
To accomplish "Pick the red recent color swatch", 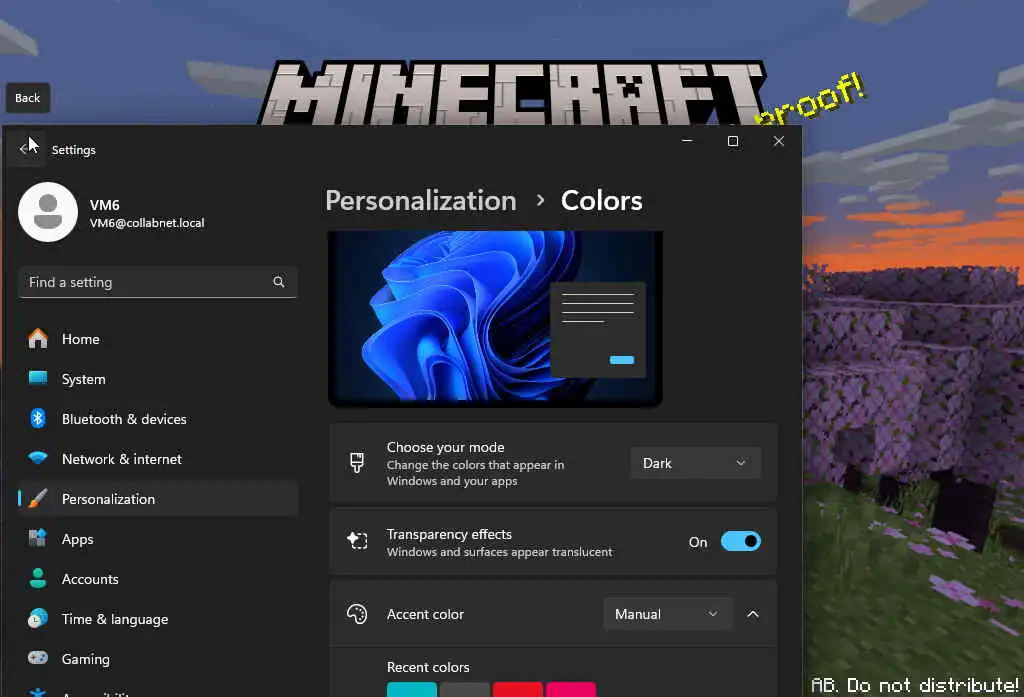I will 517,689.
